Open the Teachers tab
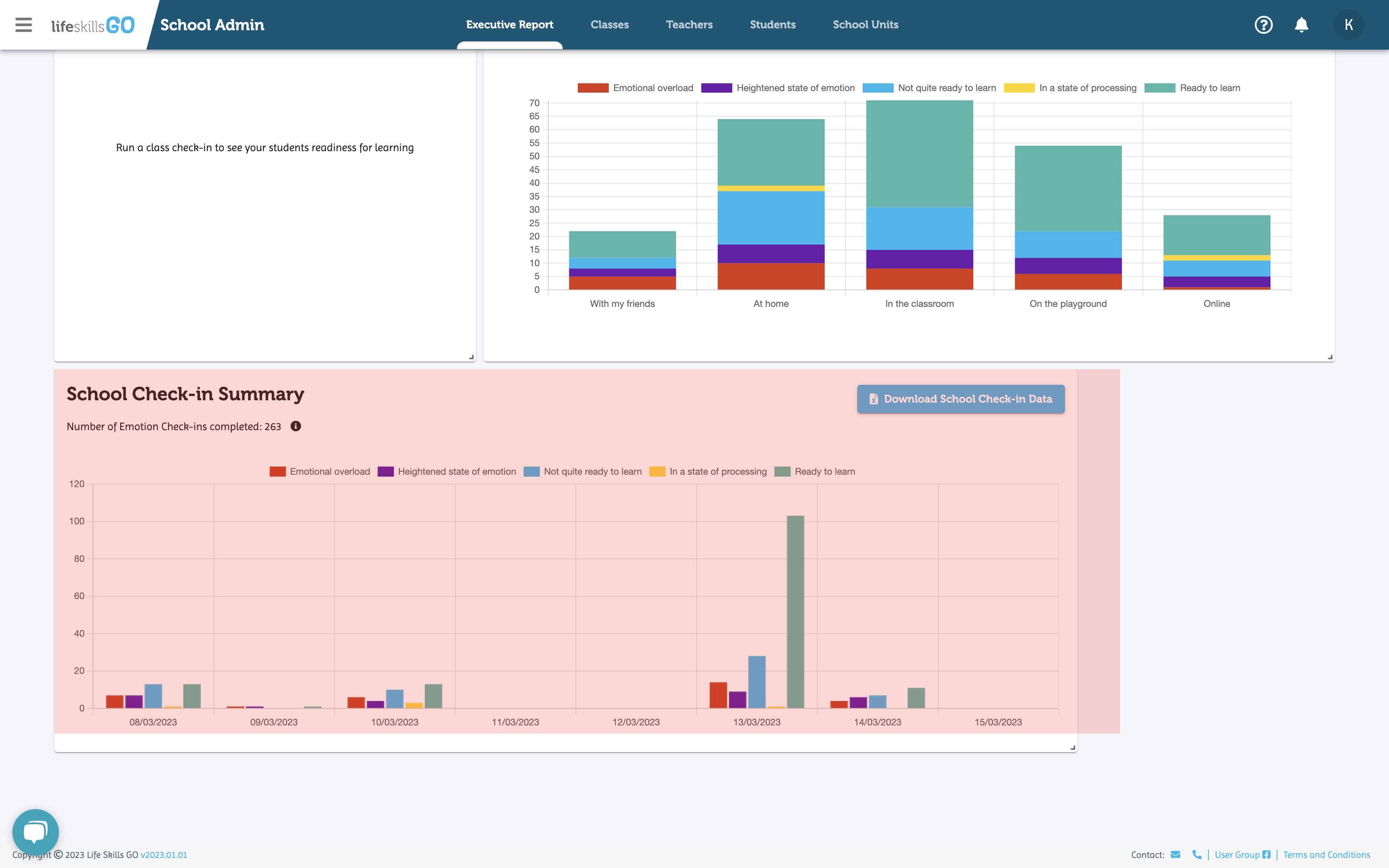Screen dimensions: 1389x868 [689, 25]
